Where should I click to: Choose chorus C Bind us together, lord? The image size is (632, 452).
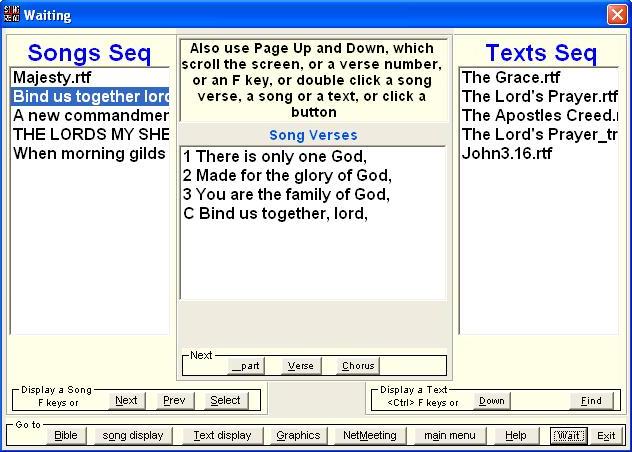click(313, 213)
